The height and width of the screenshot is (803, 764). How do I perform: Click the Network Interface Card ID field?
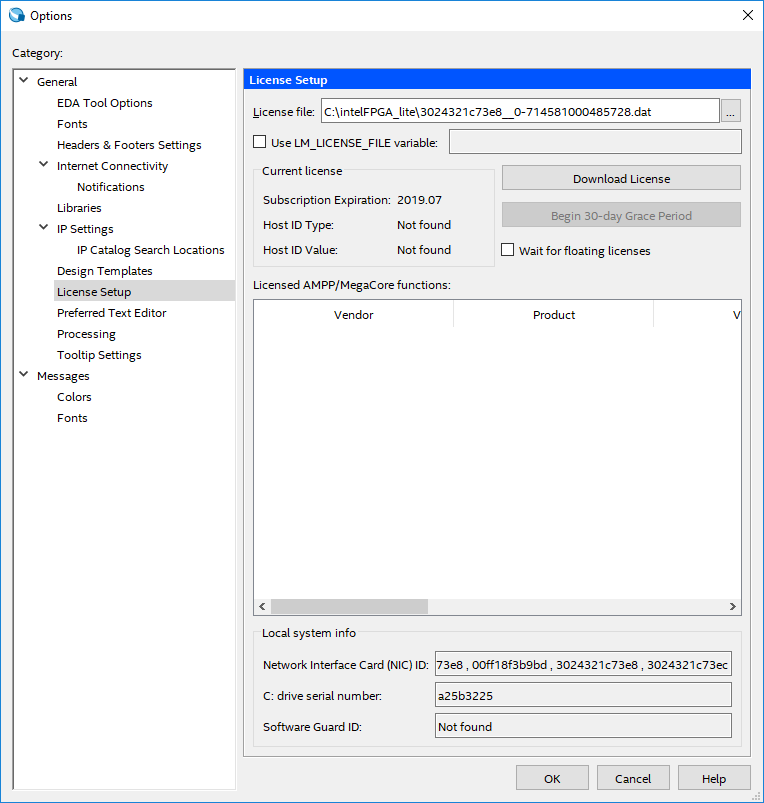583,664
